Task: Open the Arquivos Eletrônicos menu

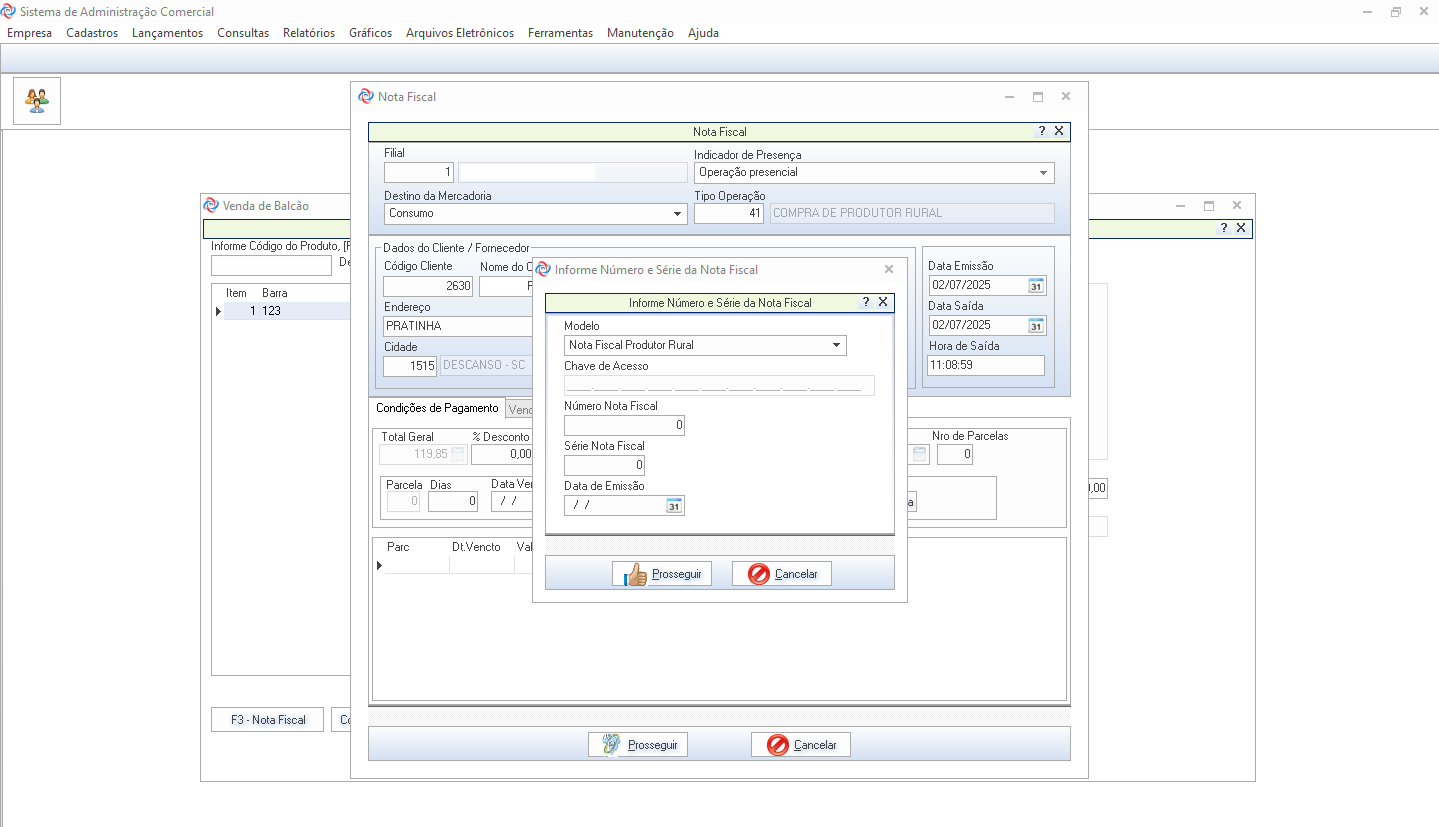Action: pyautogui.click(x=459, y=33)
